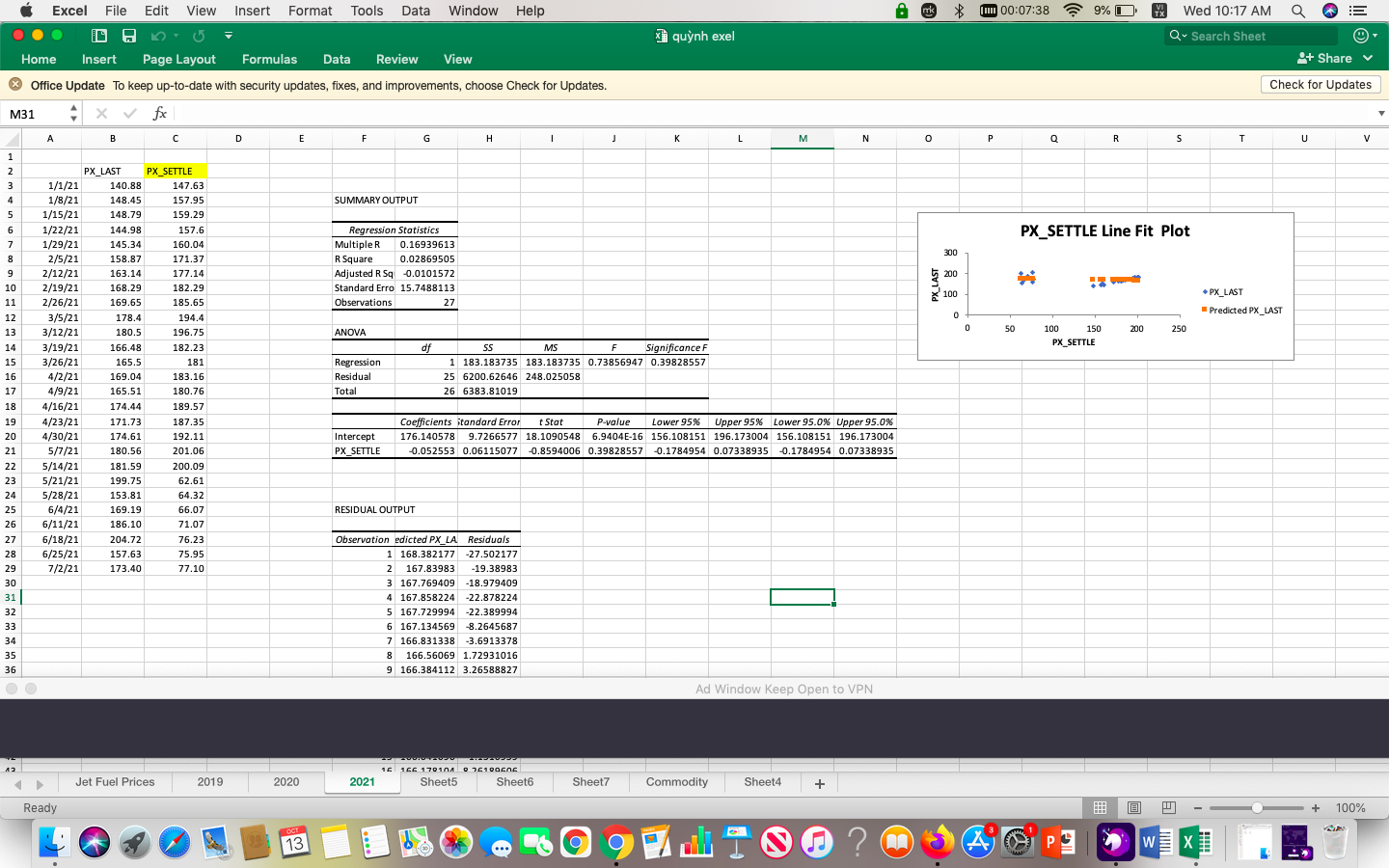Switch to Page Layout view icon
Image resolution: width=1389 pixels, height=868 pixels.
click(1134, 807)
